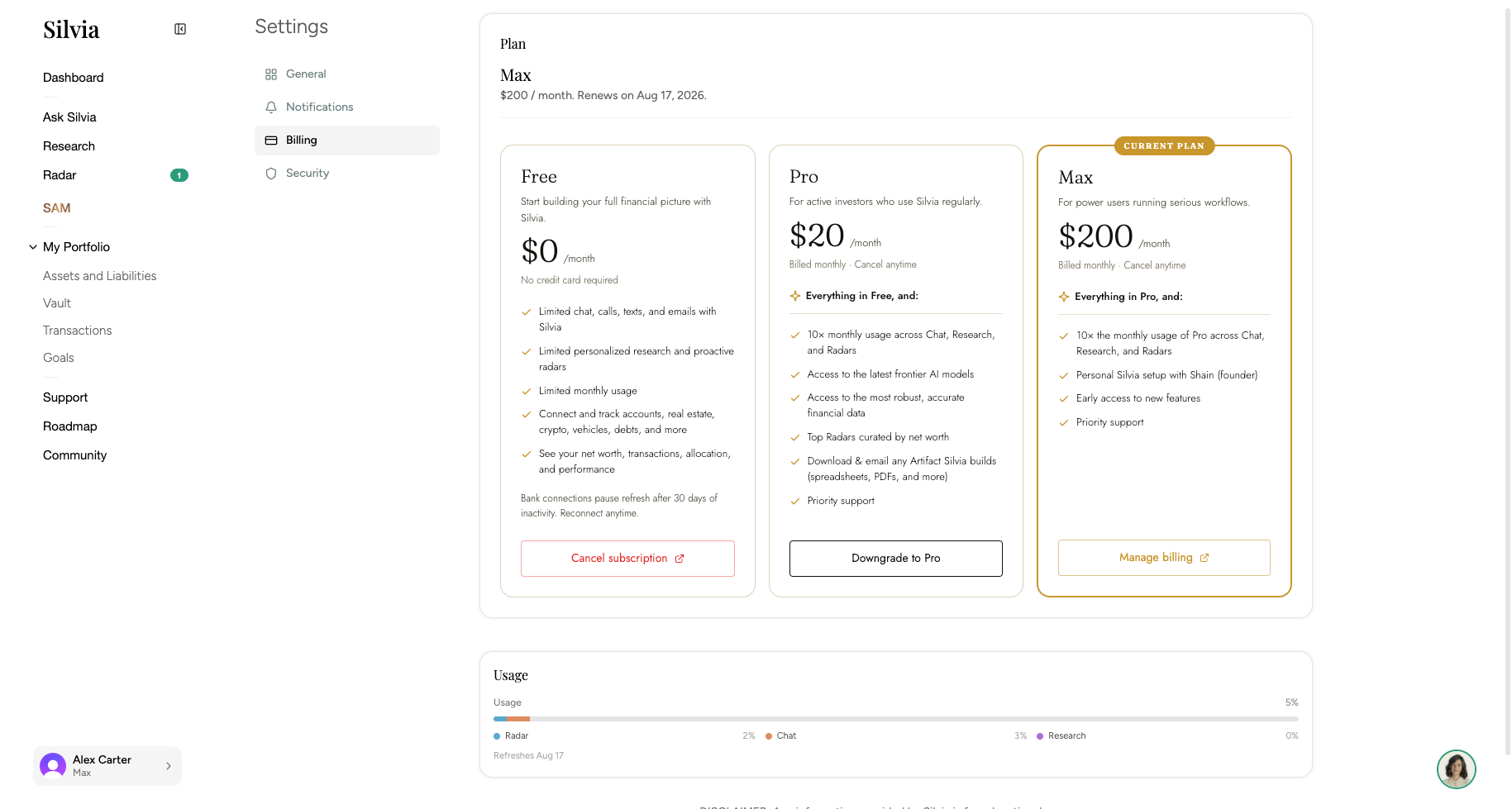Click Alex Carter's profile avatar icon
1512x809 pixels.
click(x=53, y=766)
